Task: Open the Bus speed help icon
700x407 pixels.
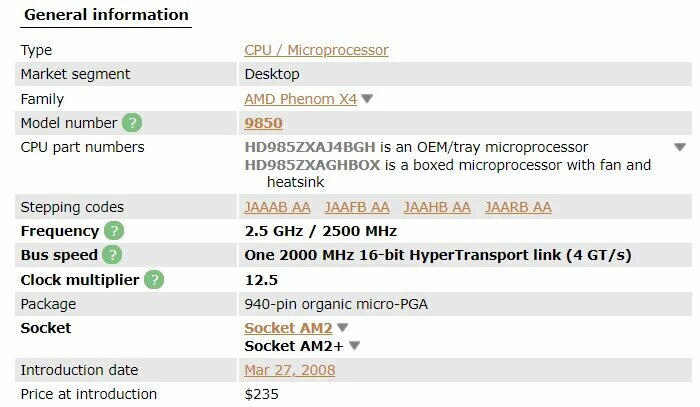Action: point(112,255)
